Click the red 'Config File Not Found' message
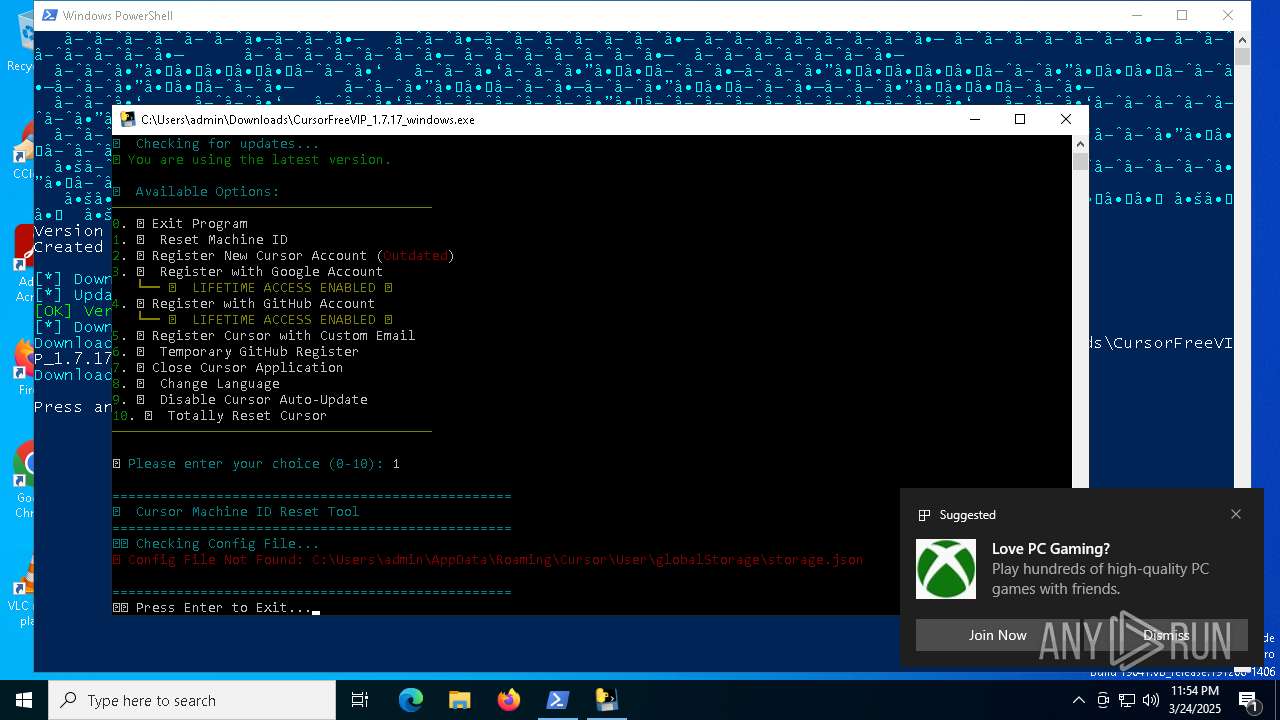Screen dimensions: 1280x720 point(488,559)
